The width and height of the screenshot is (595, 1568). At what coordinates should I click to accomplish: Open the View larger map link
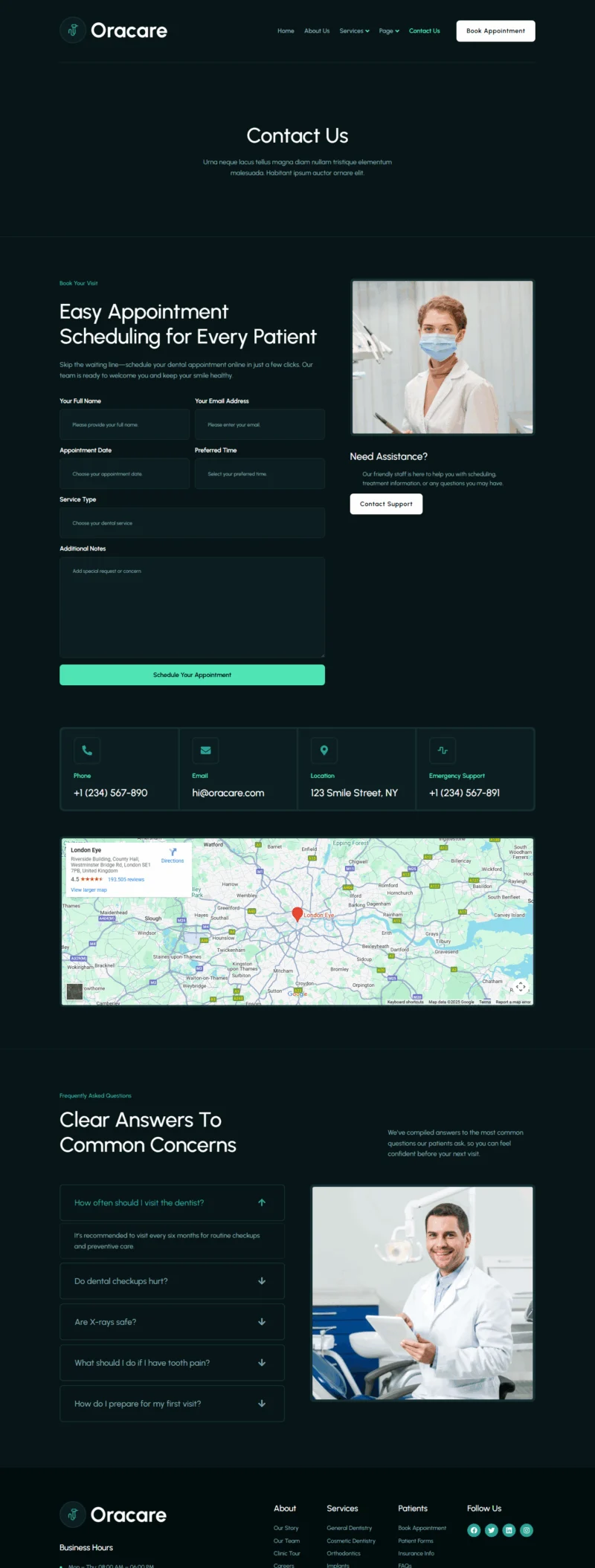(89, 890)
